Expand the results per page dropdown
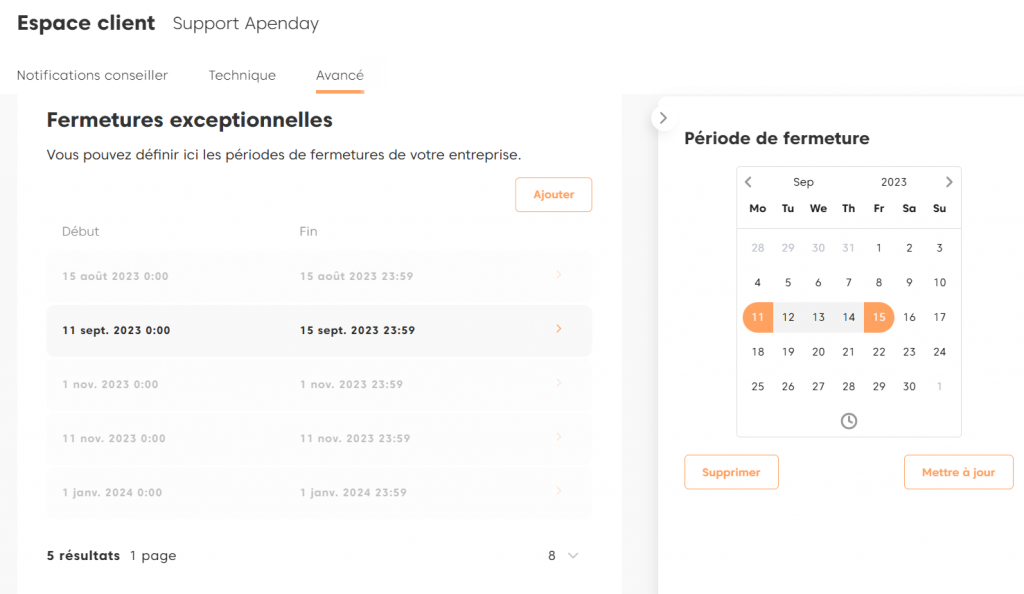 564,556
